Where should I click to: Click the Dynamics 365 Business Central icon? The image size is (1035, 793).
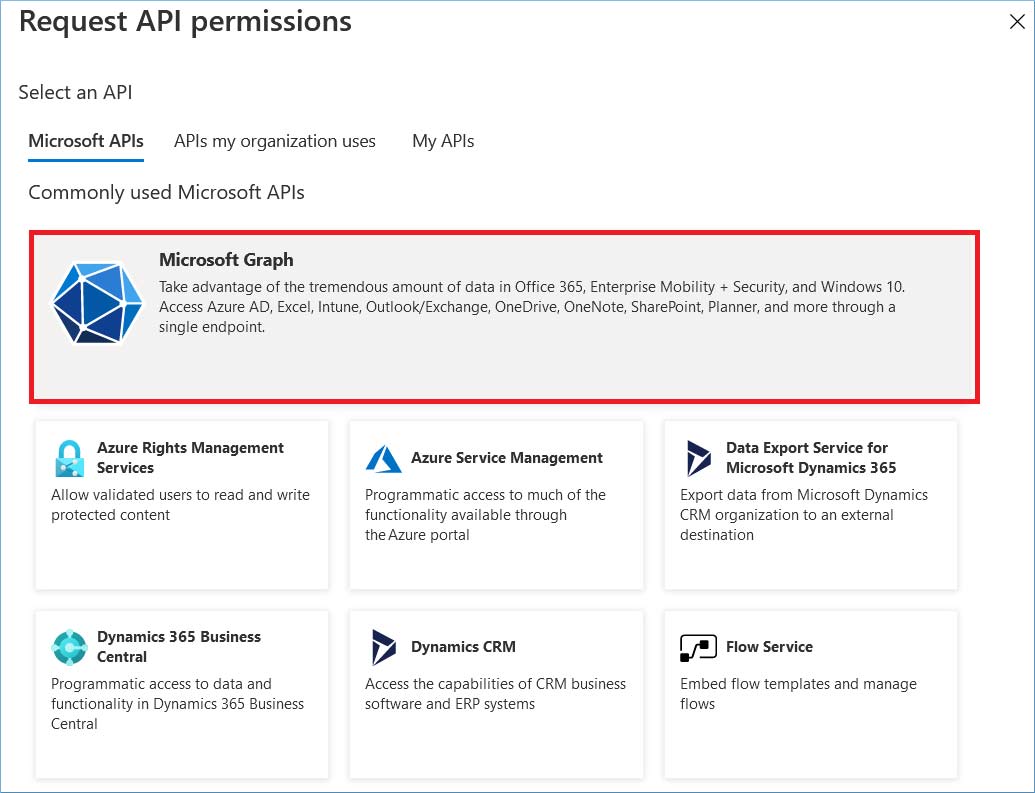tap(69, 647)
